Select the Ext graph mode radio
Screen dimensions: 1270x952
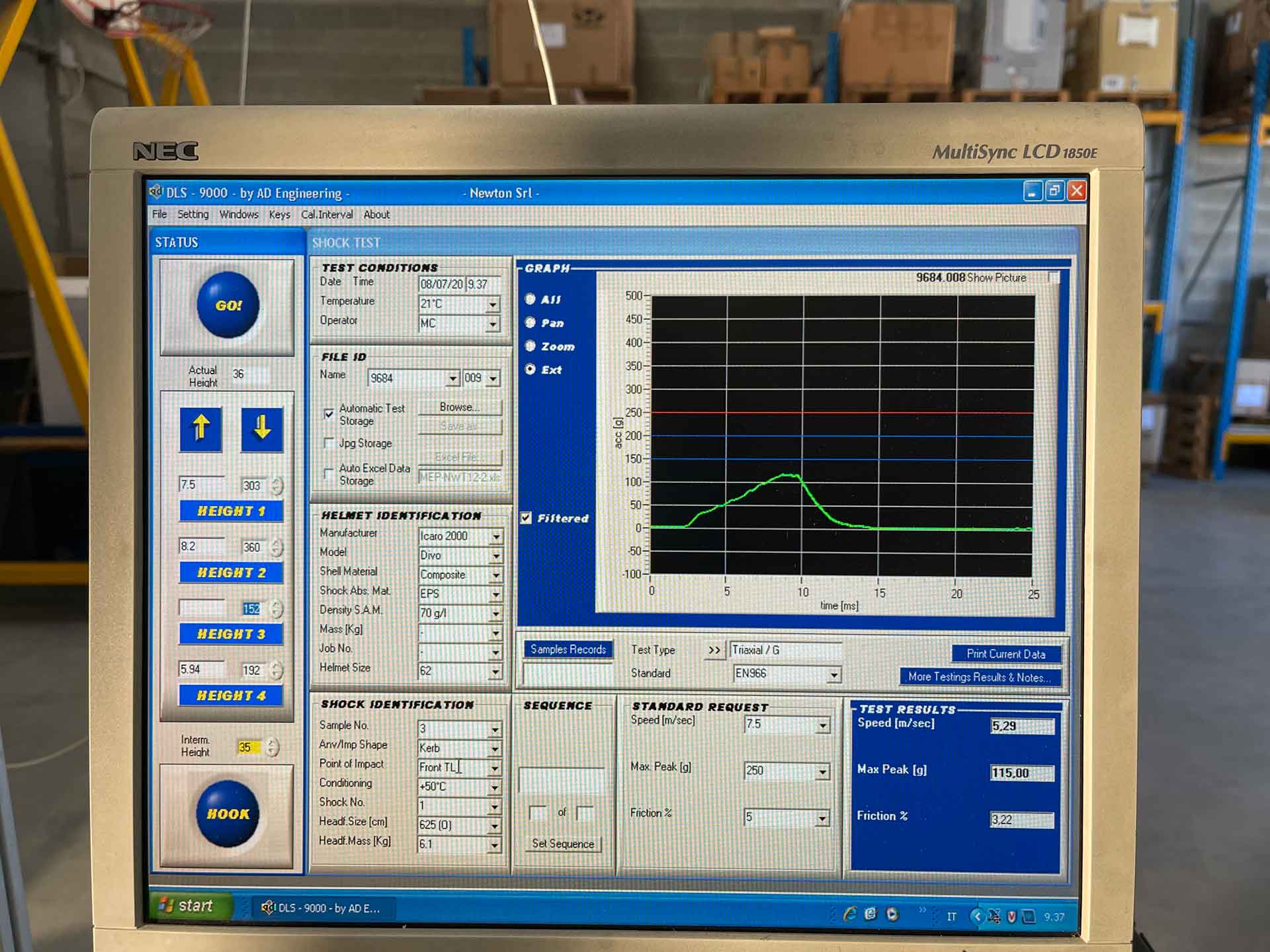[x=530, y=370]
